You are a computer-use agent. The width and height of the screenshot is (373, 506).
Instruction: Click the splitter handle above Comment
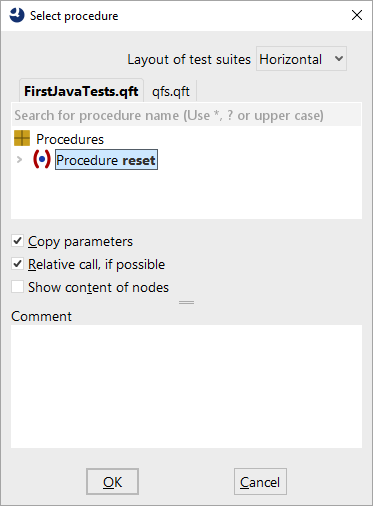coord(186,302)
